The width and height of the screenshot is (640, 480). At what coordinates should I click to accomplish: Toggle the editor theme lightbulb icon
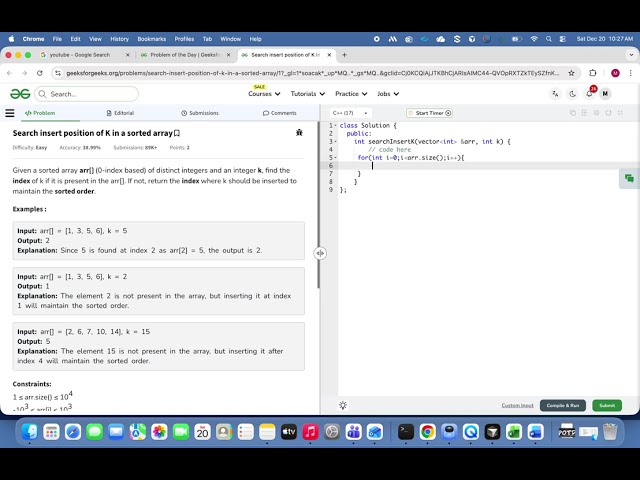(342, 405)
